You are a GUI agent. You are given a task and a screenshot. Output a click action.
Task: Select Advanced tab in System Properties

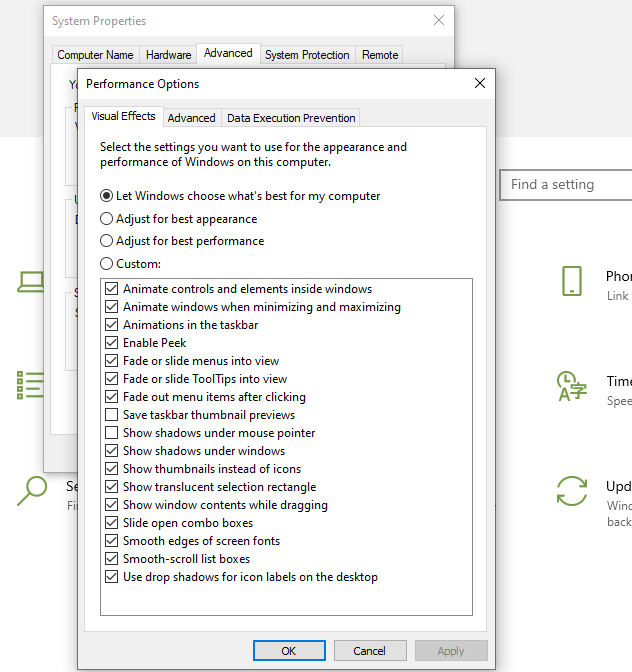[228, 53]
